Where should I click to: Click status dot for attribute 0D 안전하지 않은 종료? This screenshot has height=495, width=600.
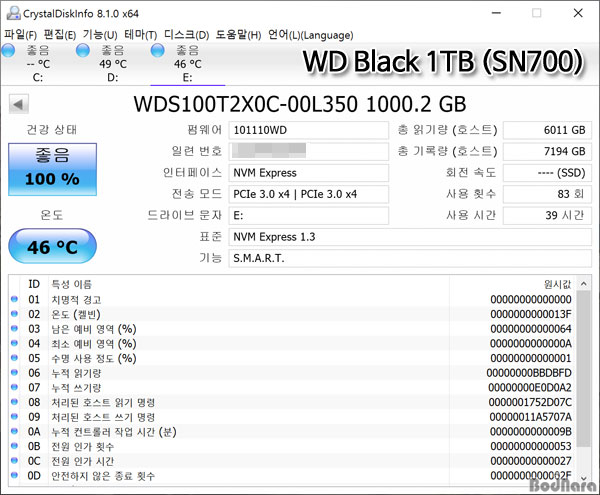click(15, 475)
